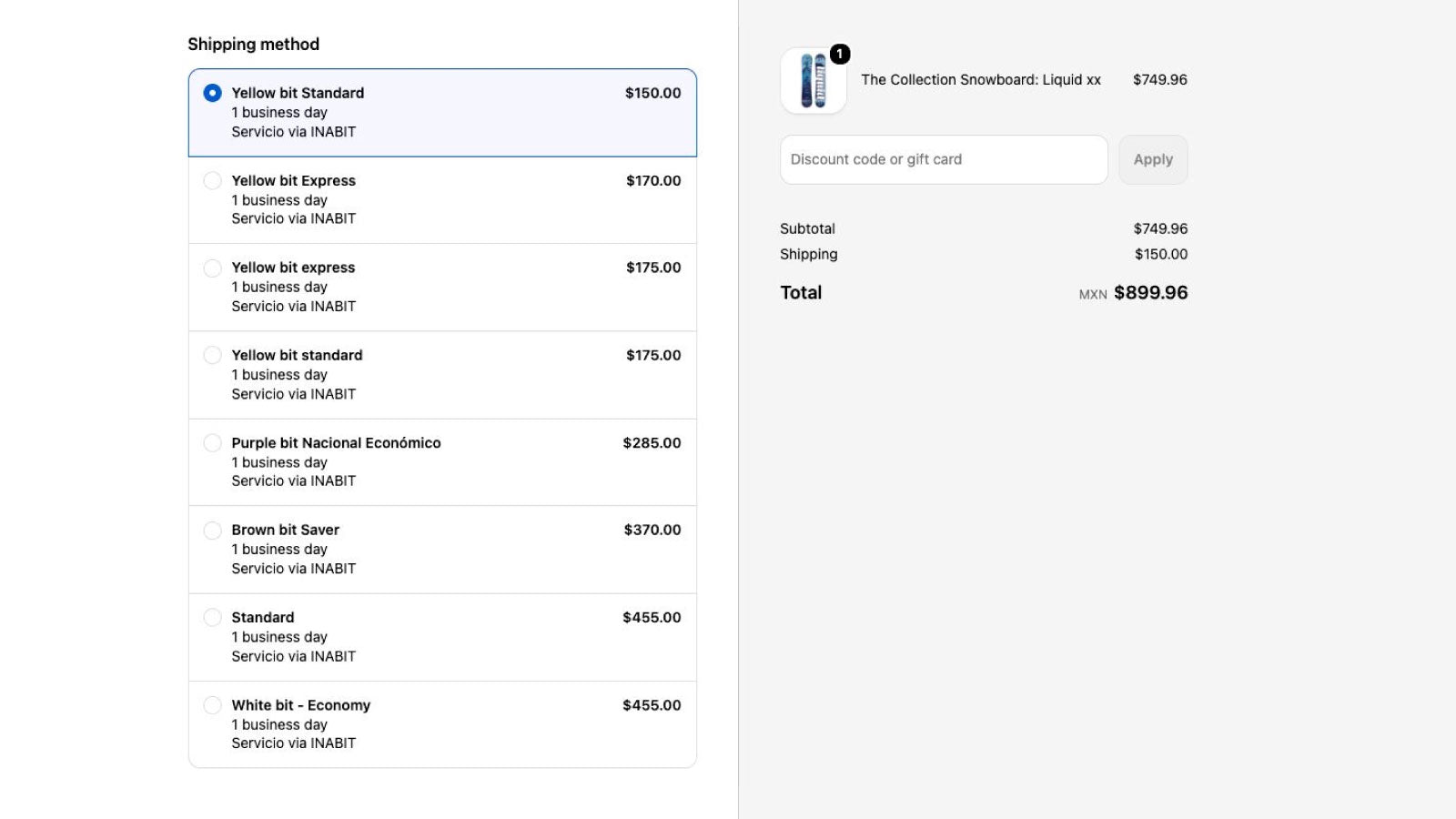Open the snowboard product thumbnail
Viewport: 1456px width, 819px height.
(814, 81)
